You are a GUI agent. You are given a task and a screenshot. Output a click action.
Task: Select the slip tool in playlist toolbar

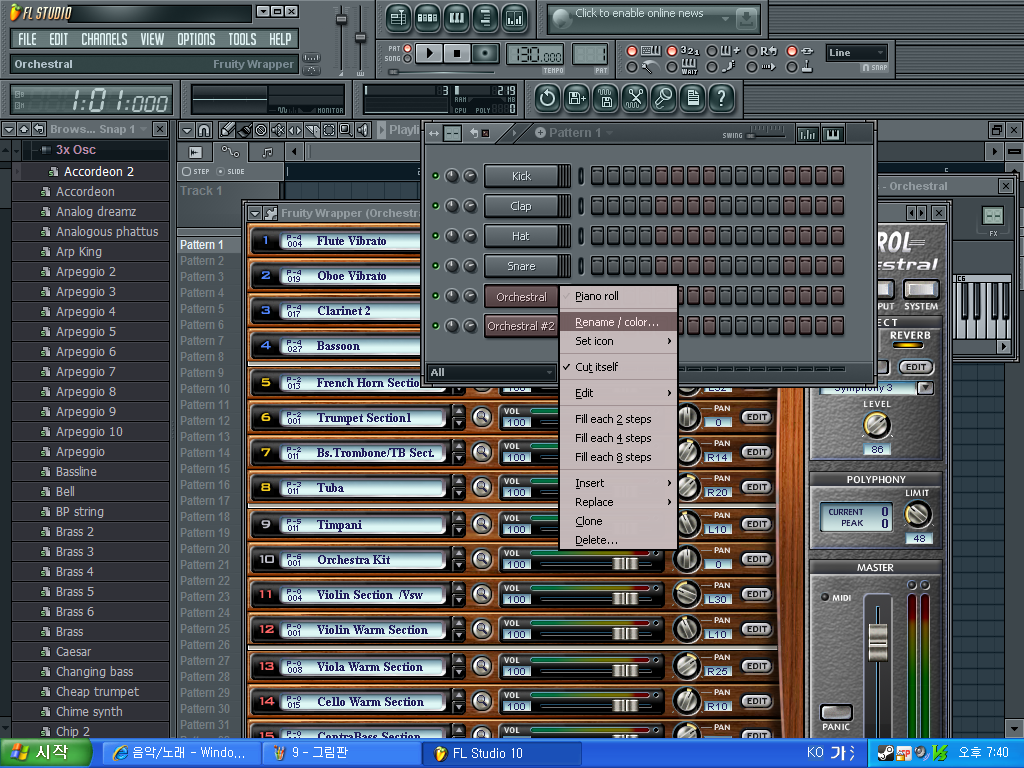[x=295, y=130]
